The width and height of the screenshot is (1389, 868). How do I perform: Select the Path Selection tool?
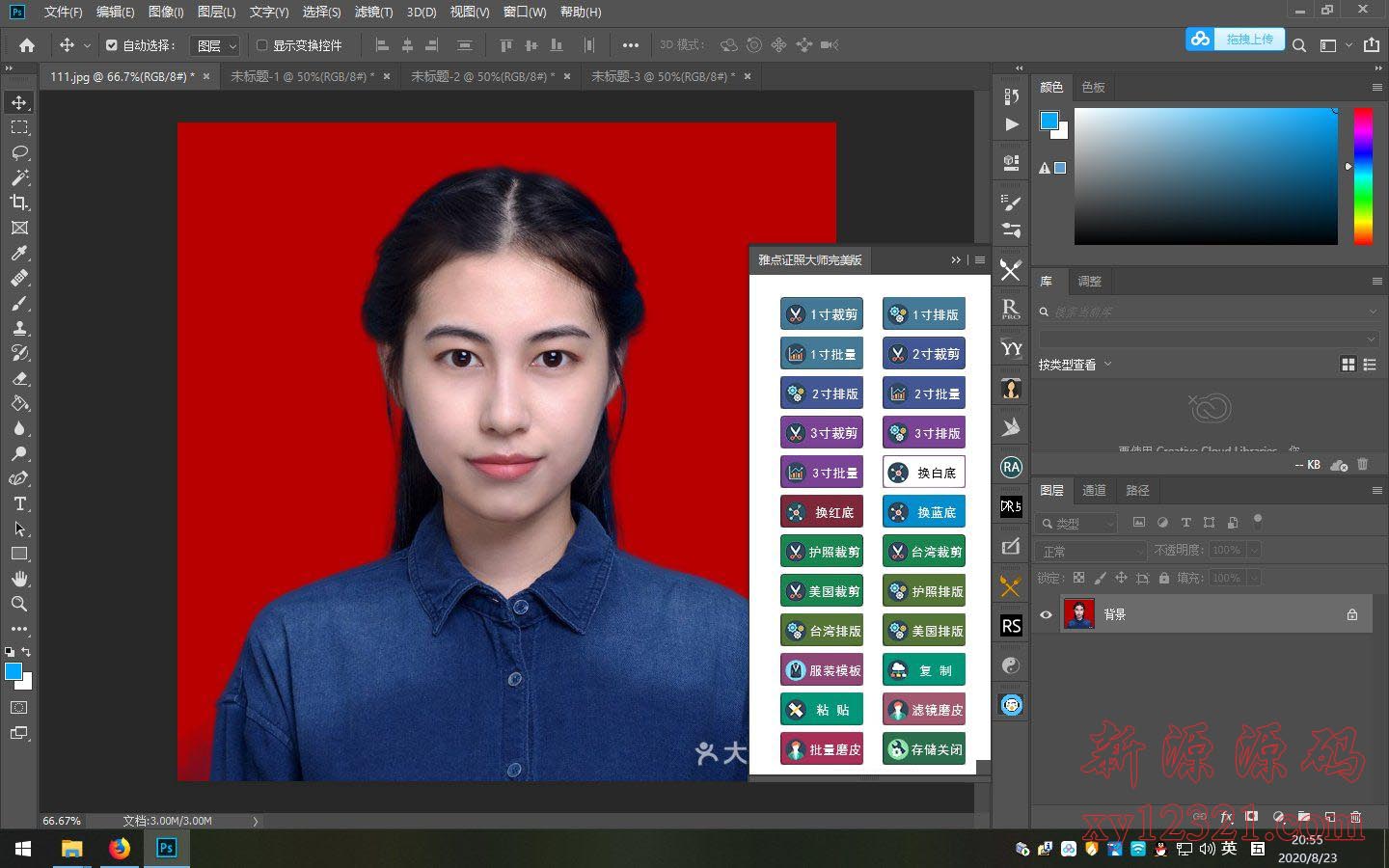[19, 529]
